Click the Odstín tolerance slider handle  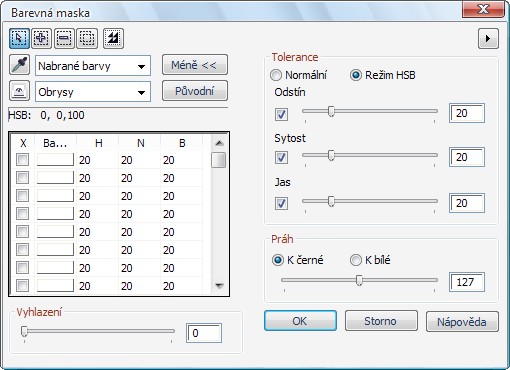tap(331, 111)
